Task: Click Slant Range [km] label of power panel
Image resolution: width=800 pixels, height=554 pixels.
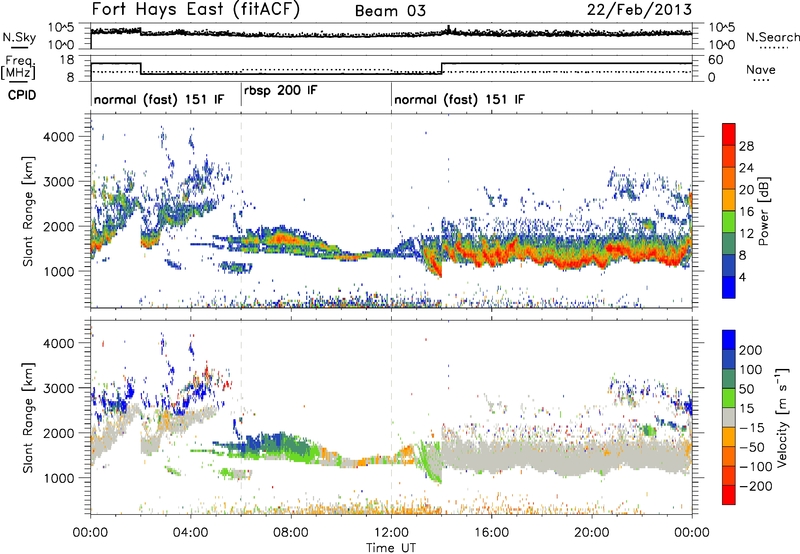Action: click(28, 212)
